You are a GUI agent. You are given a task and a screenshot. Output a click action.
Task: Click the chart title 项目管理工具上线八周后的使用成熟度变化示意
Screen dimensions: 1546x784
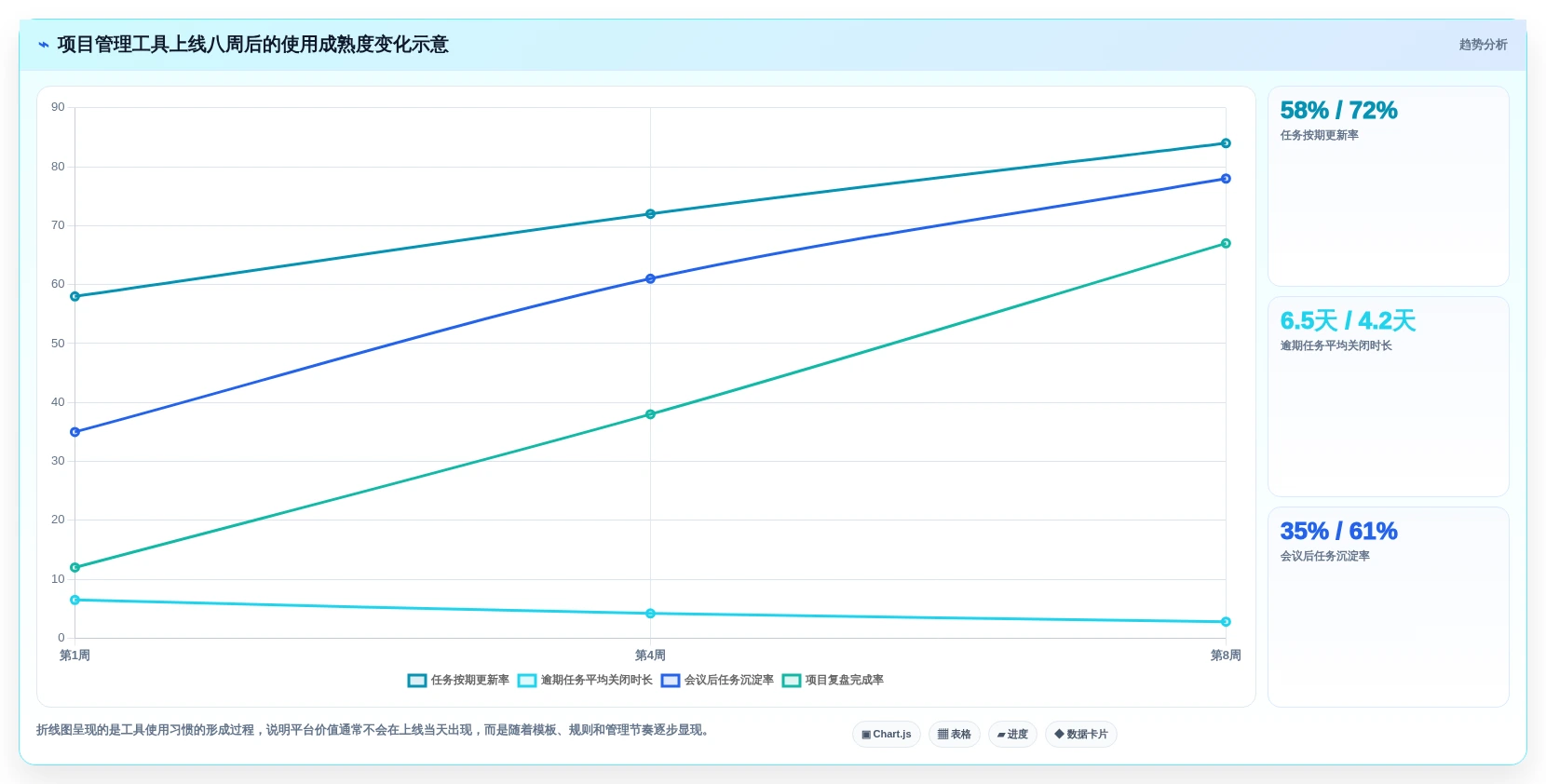coord(252,45)
